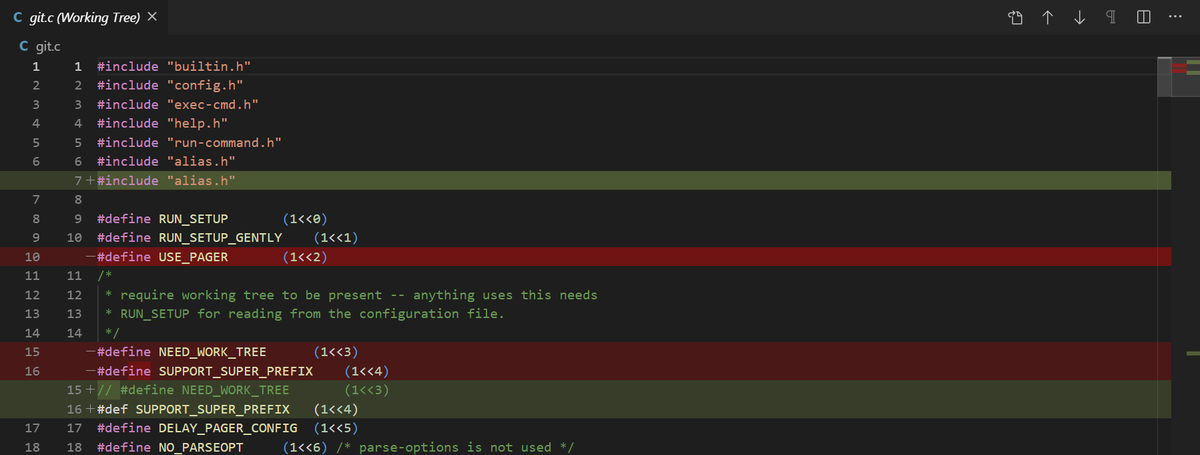
Task: Click the Open File icon in toolbar
Action: pos(1014,17)
